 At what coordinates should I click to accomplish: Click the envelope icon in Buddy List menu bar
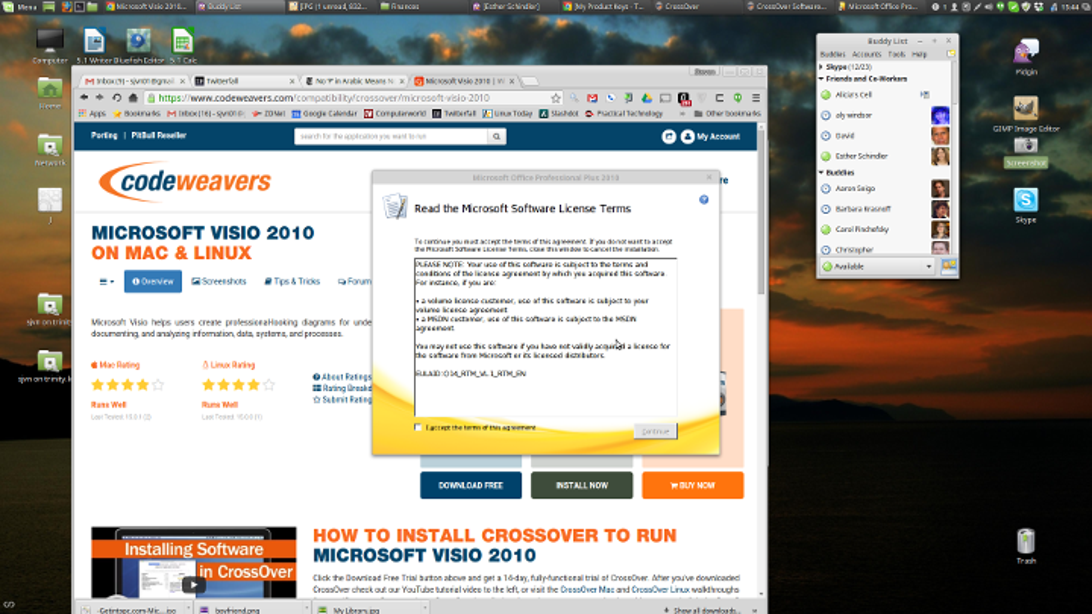tap(951, 54)
